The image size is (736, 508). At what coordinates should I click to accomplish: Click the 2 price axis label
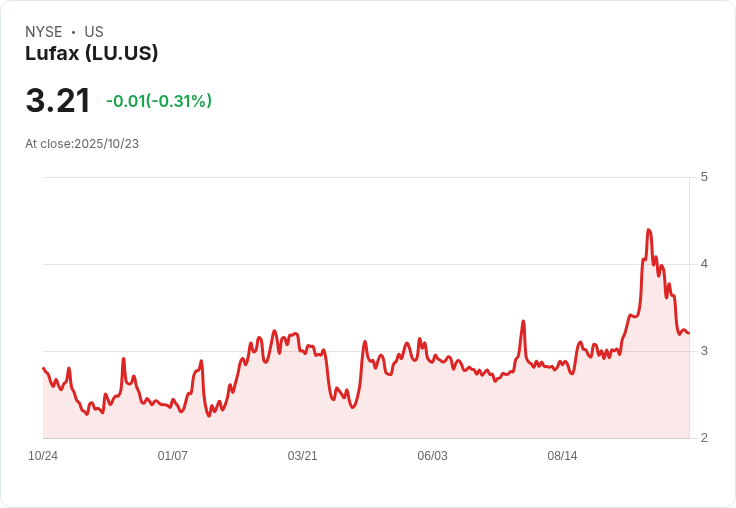pyautogui.click(x=704, y=438)
